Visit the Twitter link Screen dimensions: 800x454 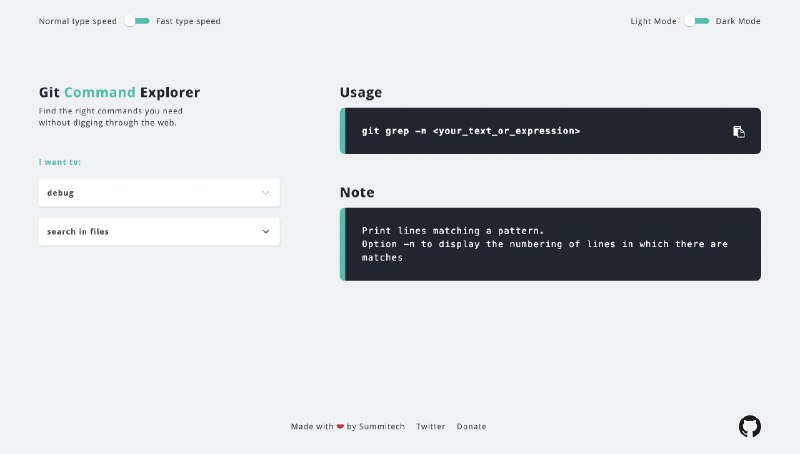coord(430,426)
